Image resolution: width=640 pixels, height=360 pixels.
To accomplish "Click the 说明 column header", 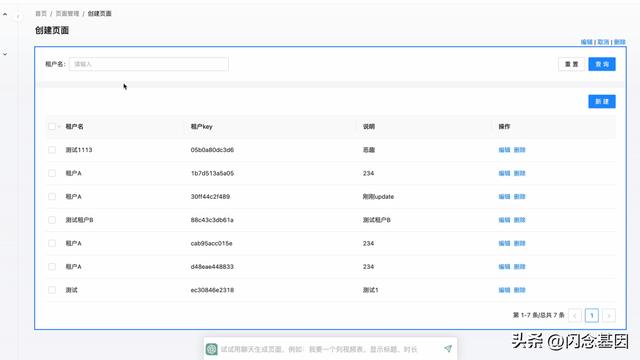I will tap(369, 127).
